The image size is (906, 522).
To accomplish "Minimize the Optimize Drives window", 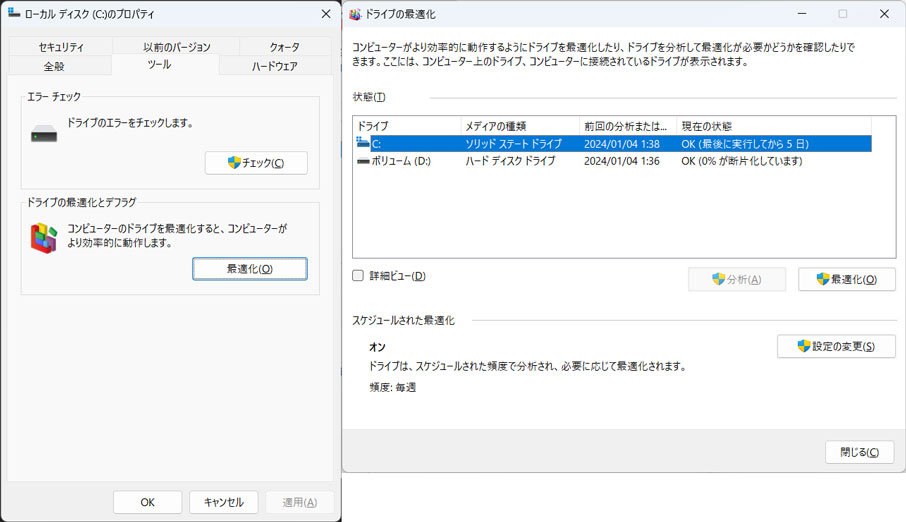I will pyautogui.click(x=802, y=13).
